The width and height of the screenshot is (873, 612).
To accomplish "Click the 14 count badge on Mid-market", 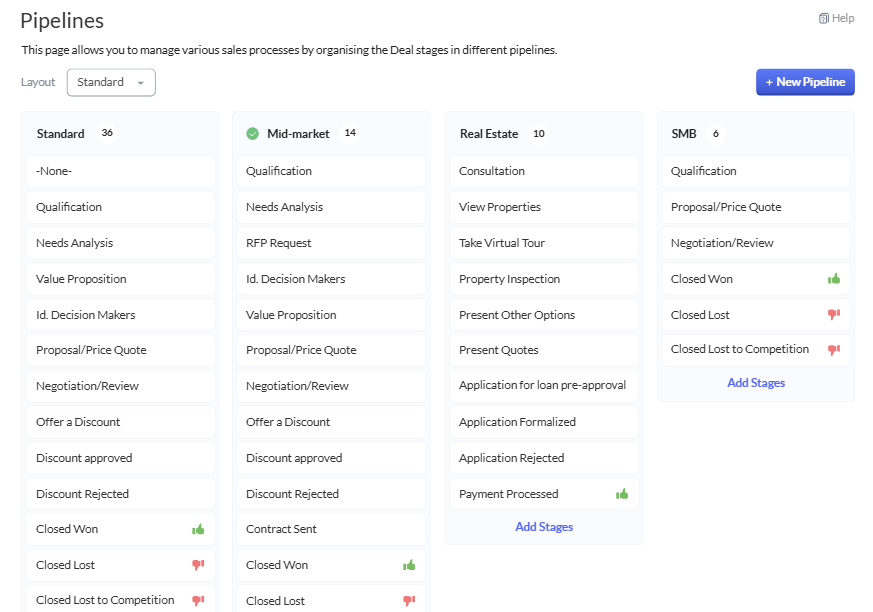I will (x=350, y=133).
